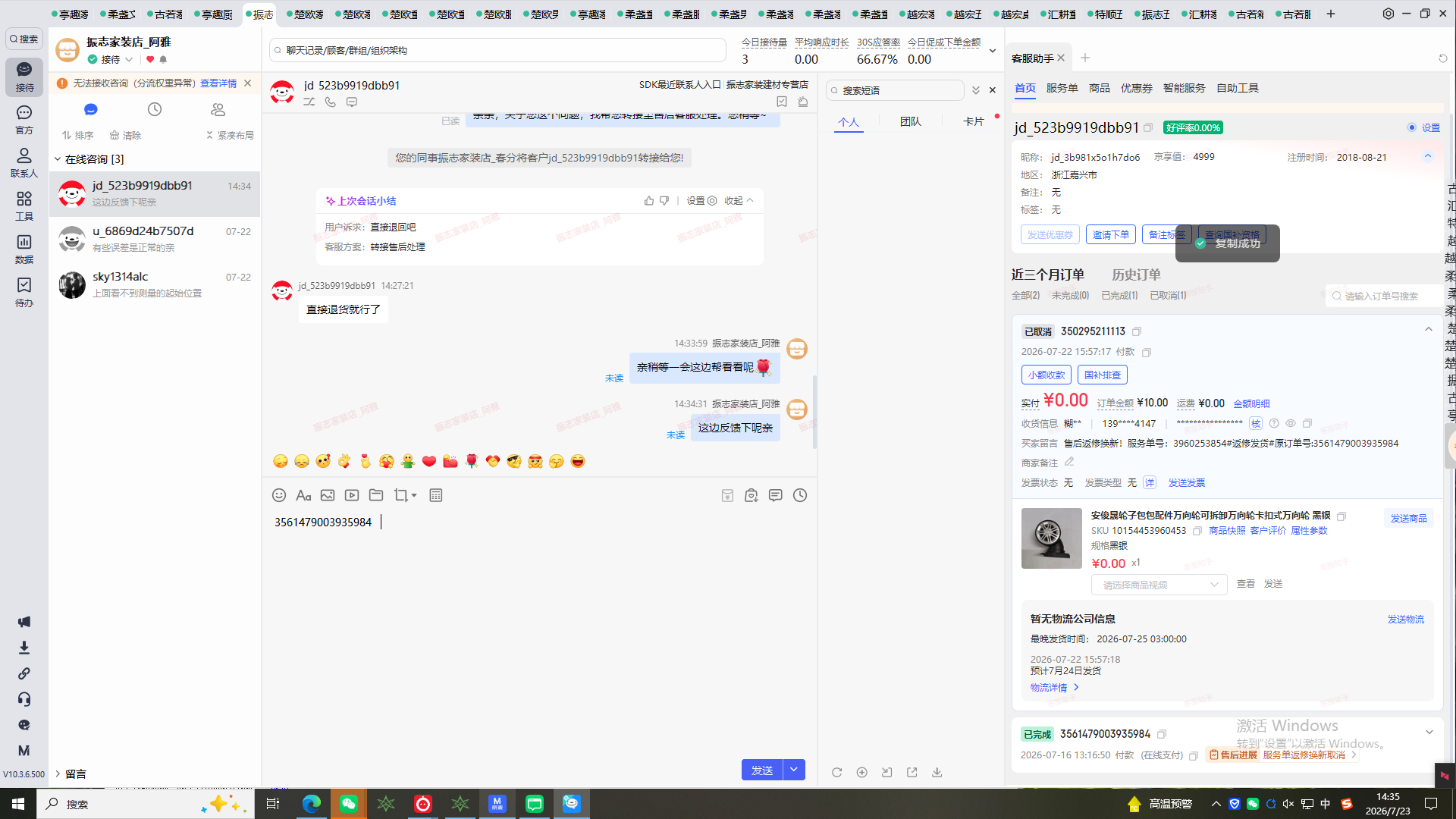This screenshot has height=819, width=1456.
Task: Expand the completed order 3561479003935984 card
Action: point(1429,733)
